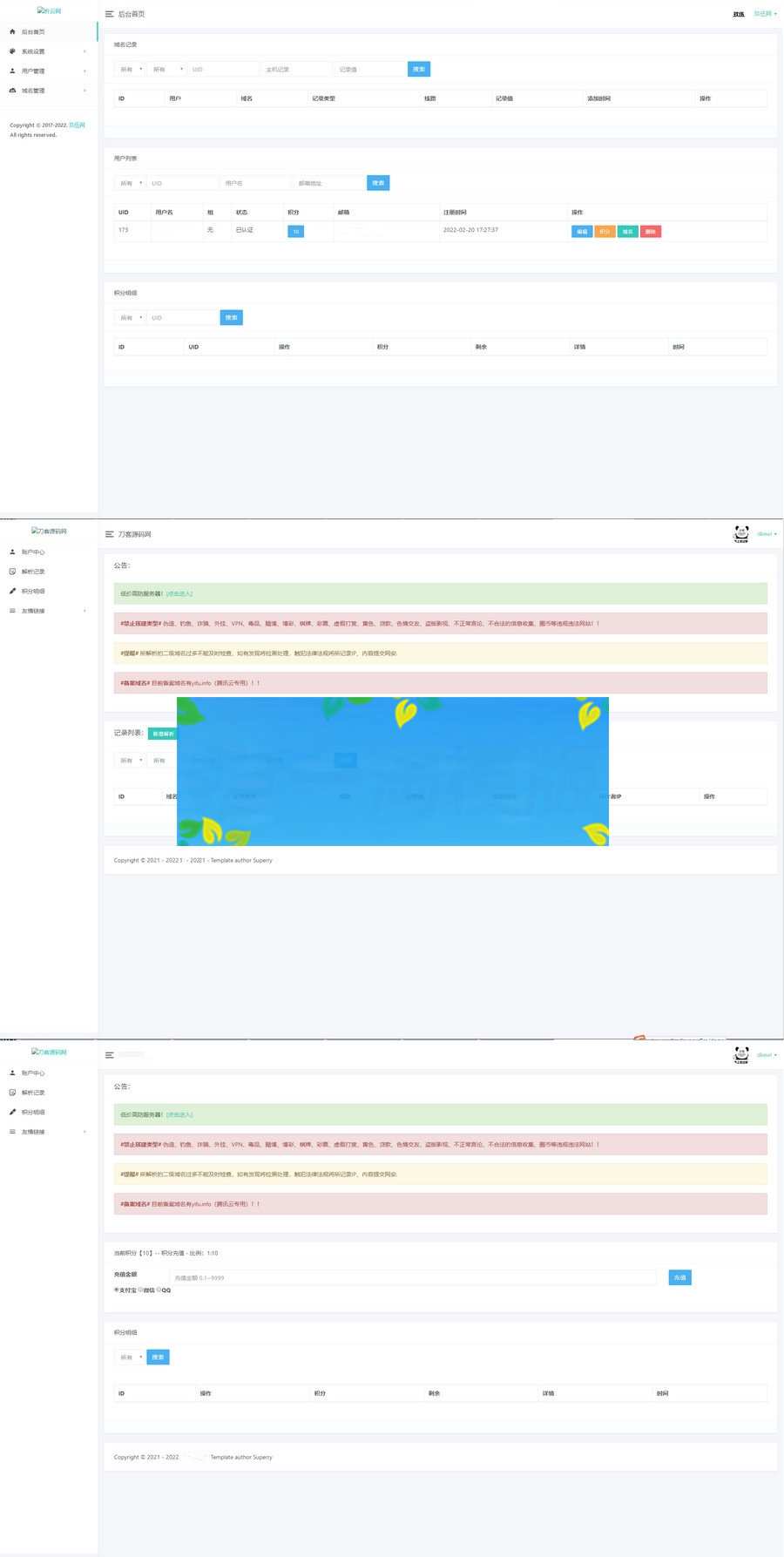Open the 用户管理 sidebar menu item
Viewport: 784px width, 1557px height.
(33, 71)
